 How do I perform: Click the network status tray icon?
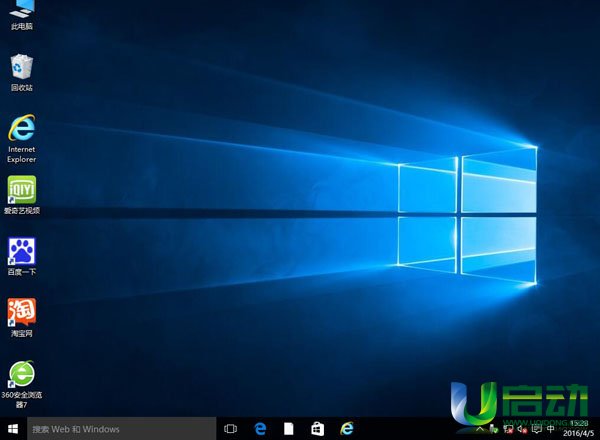tap(508, 429)
